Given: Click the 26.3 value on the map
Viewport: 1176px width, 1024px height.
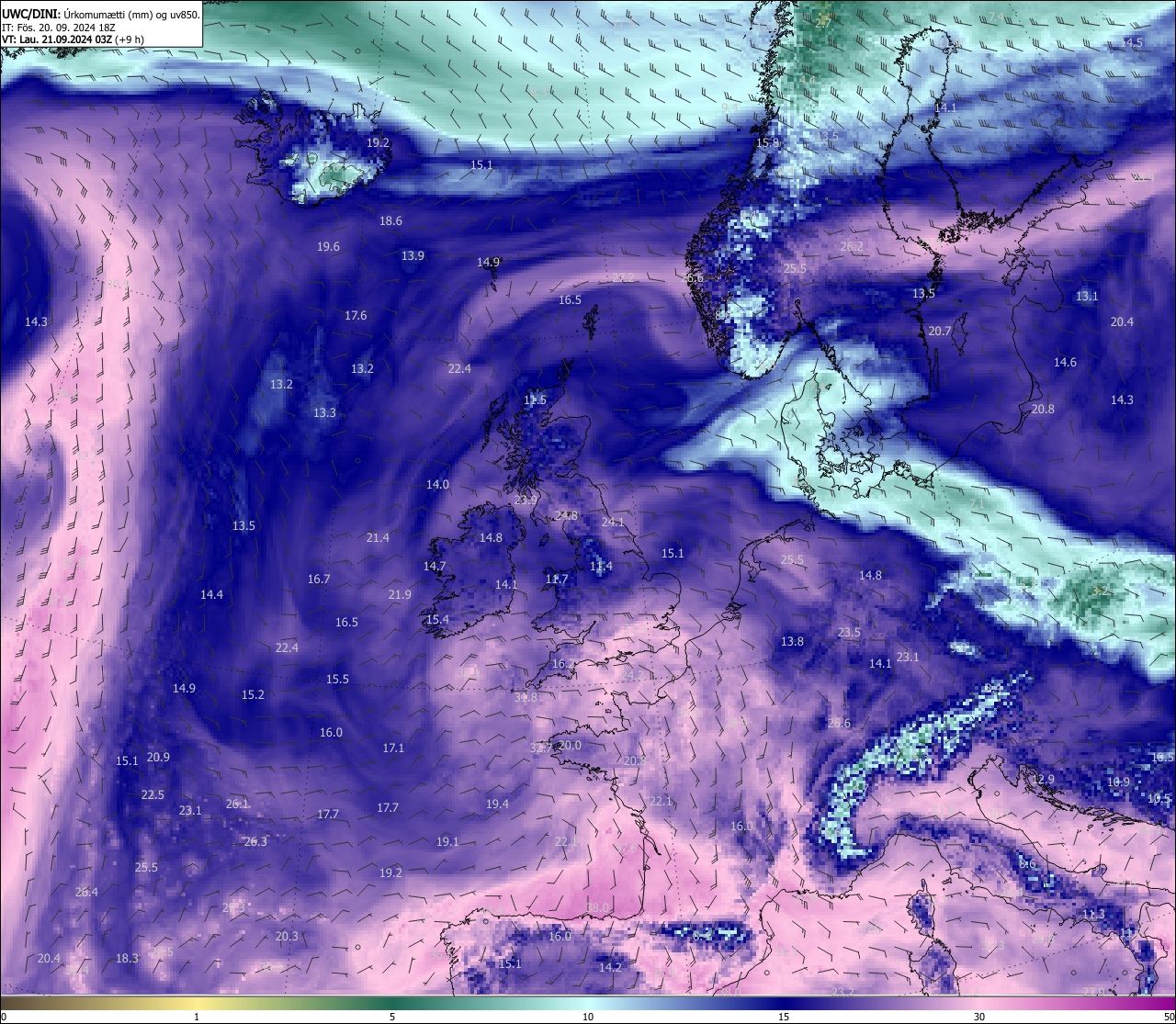Looking at the screenshot, I should point(255,841).
